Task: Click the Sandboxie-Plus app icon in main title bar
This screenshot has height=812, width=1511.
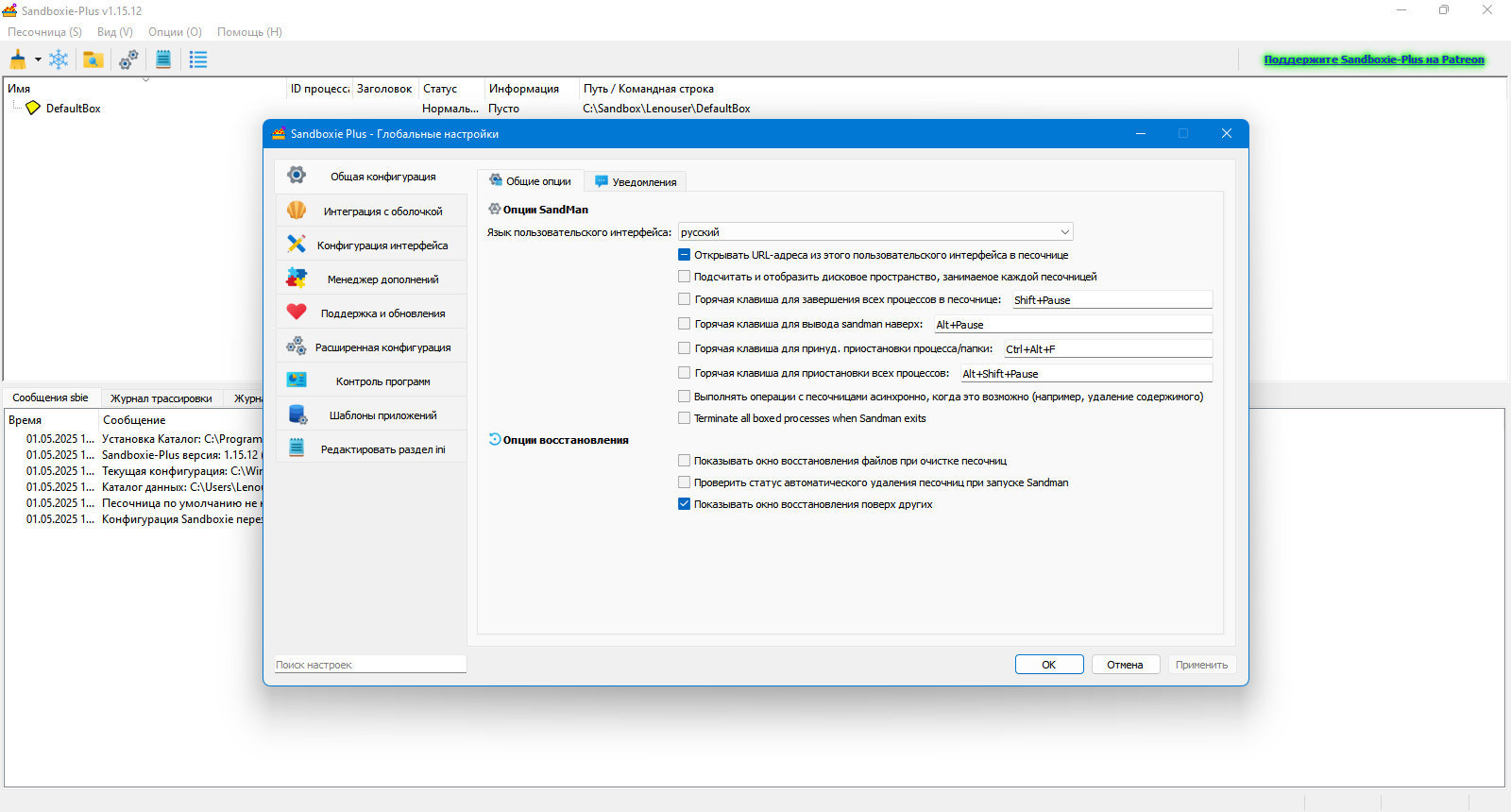Action: point(9,10)
